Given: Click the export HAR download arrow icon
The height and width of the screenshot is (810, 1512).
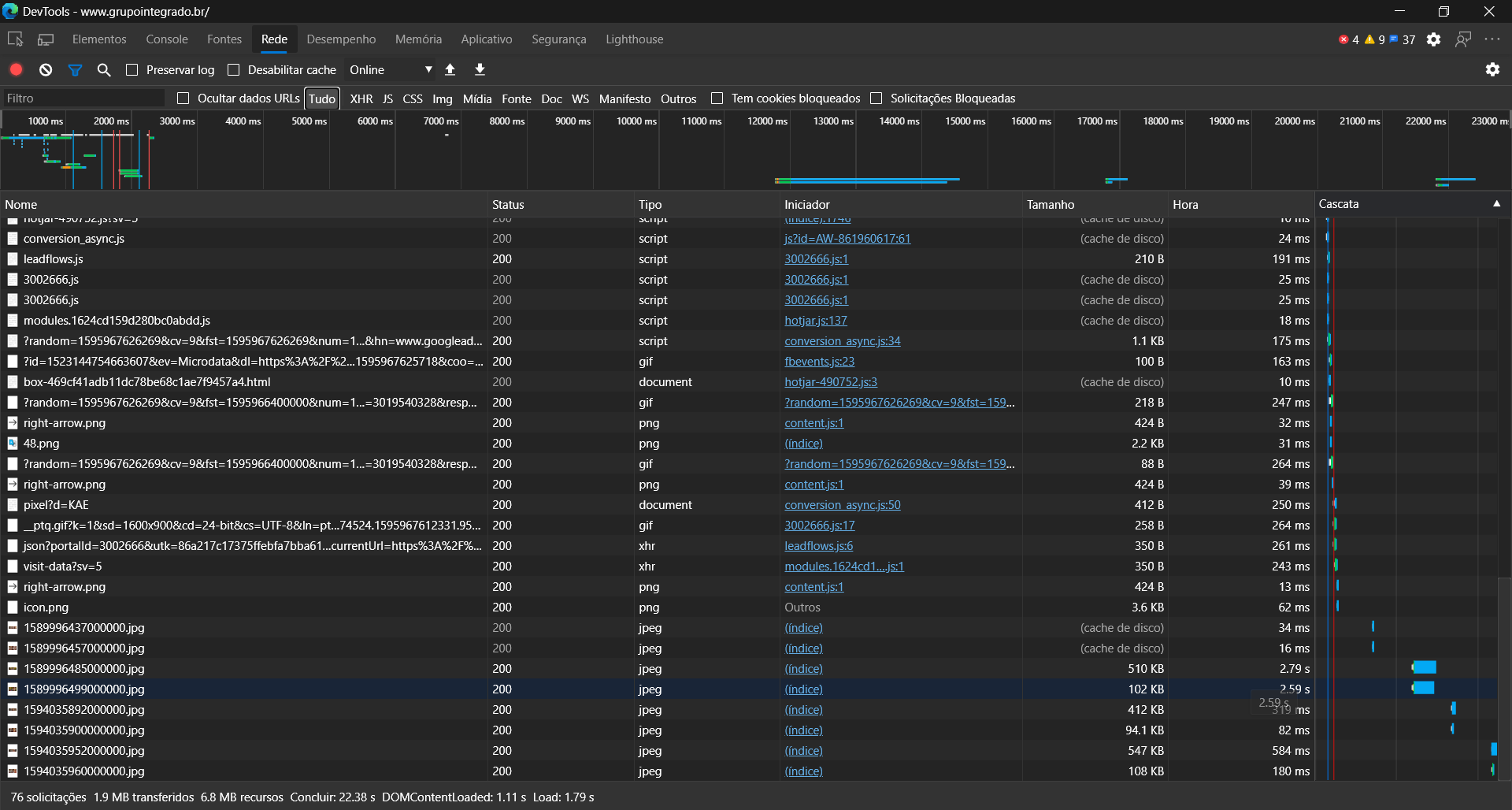Looking at the screenshot, I should click(x=480, y=69).
